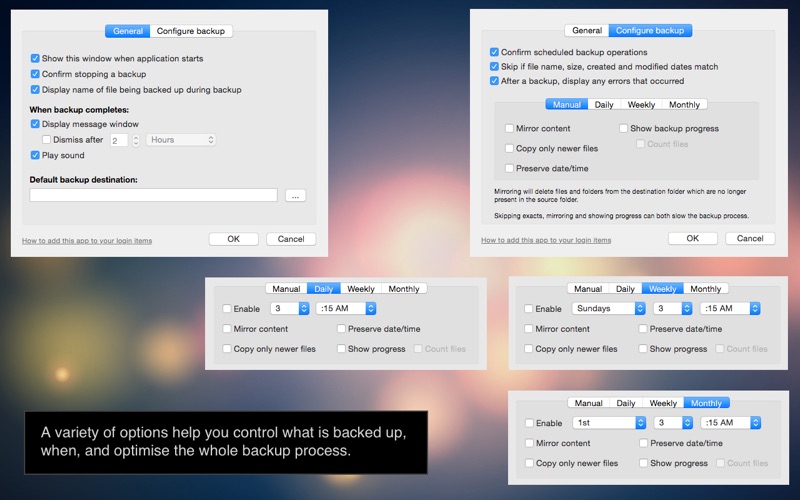Enable the Dismiss after checkbox
This screenshot has height=500, width=800.
point(47,140)
